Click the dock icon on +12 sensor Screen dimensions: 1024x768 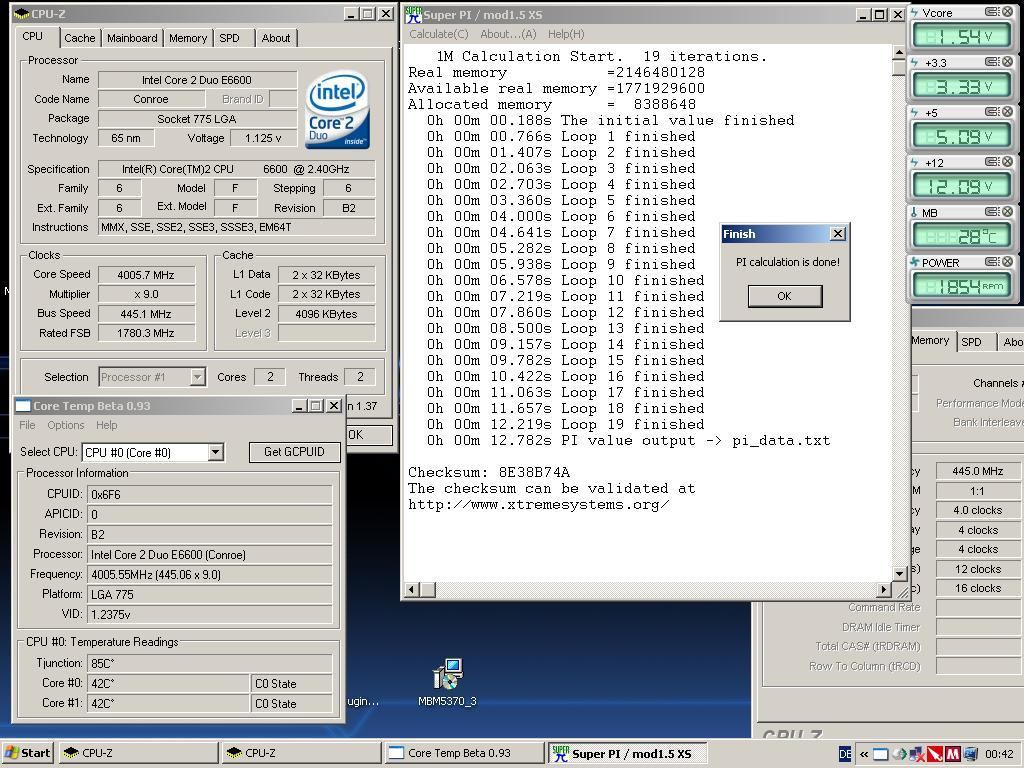point(992,162)
